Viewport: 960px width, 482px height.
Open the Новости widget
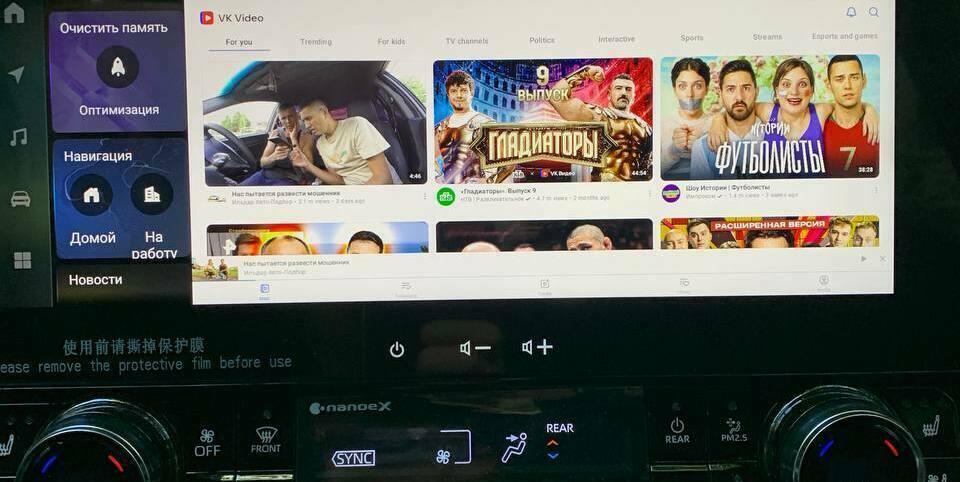[x=96, y=280]
